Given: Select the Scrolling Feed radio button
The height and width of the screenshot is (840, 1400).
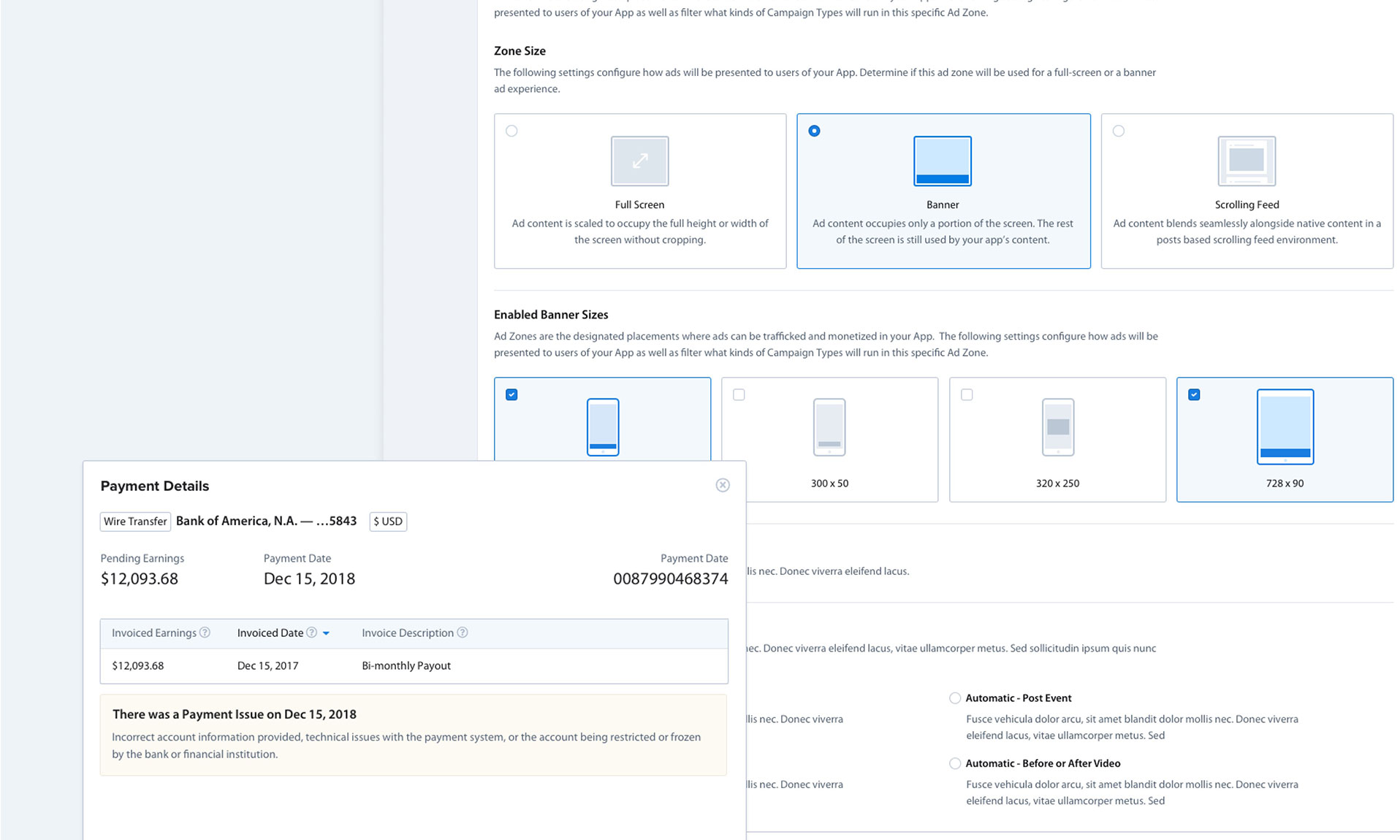Looking at the screenshot, I should tap(1118, 131).
